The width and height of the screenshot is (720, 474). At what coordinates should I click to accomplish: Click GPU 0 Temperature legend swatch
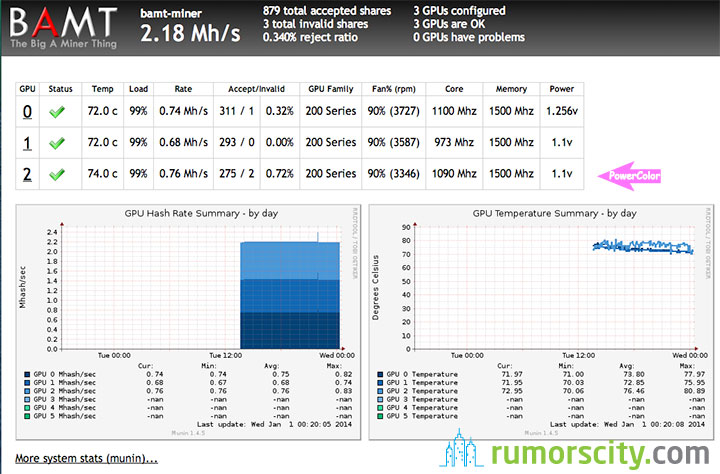380,374
